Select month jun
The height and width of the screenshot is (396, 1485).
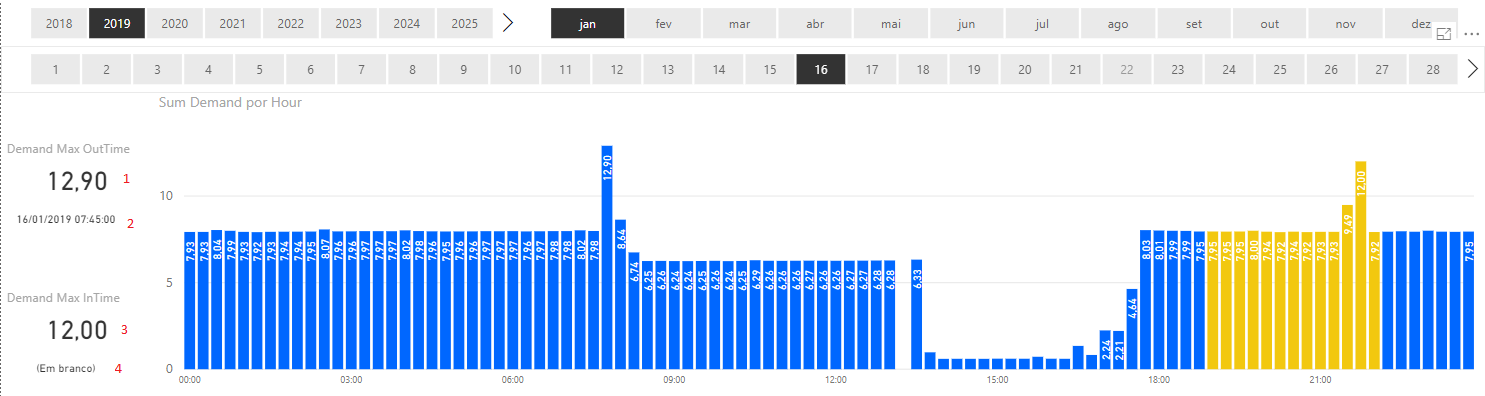click(x=967, y=23)
